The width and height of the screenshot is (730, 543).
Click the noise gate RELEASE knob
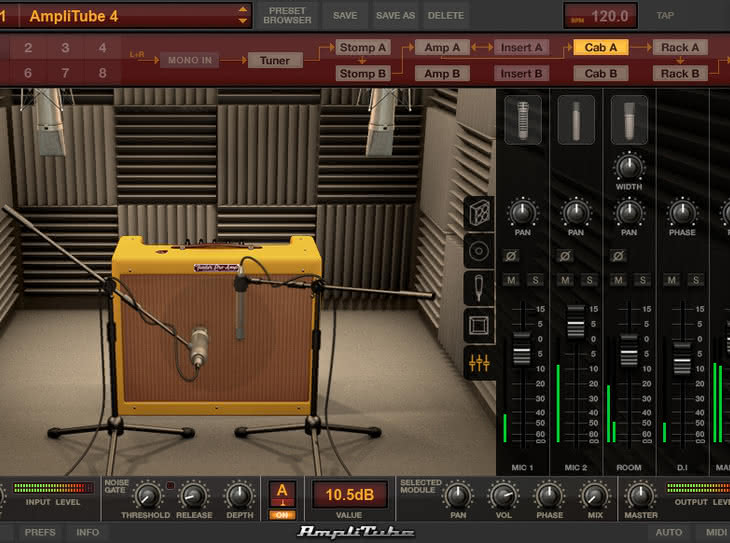(194, 496)
